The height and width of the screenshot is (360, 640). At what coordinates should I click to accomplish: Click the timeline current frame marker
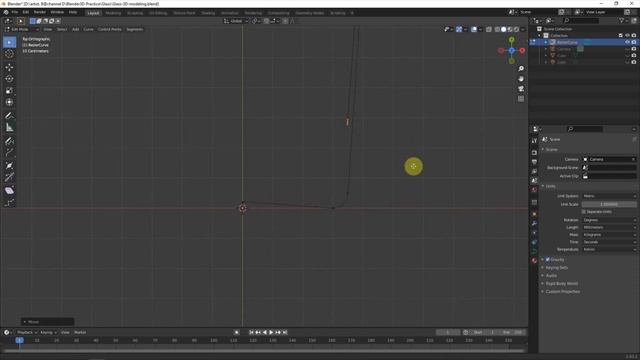pyautogui.click(x=19, y=340)
